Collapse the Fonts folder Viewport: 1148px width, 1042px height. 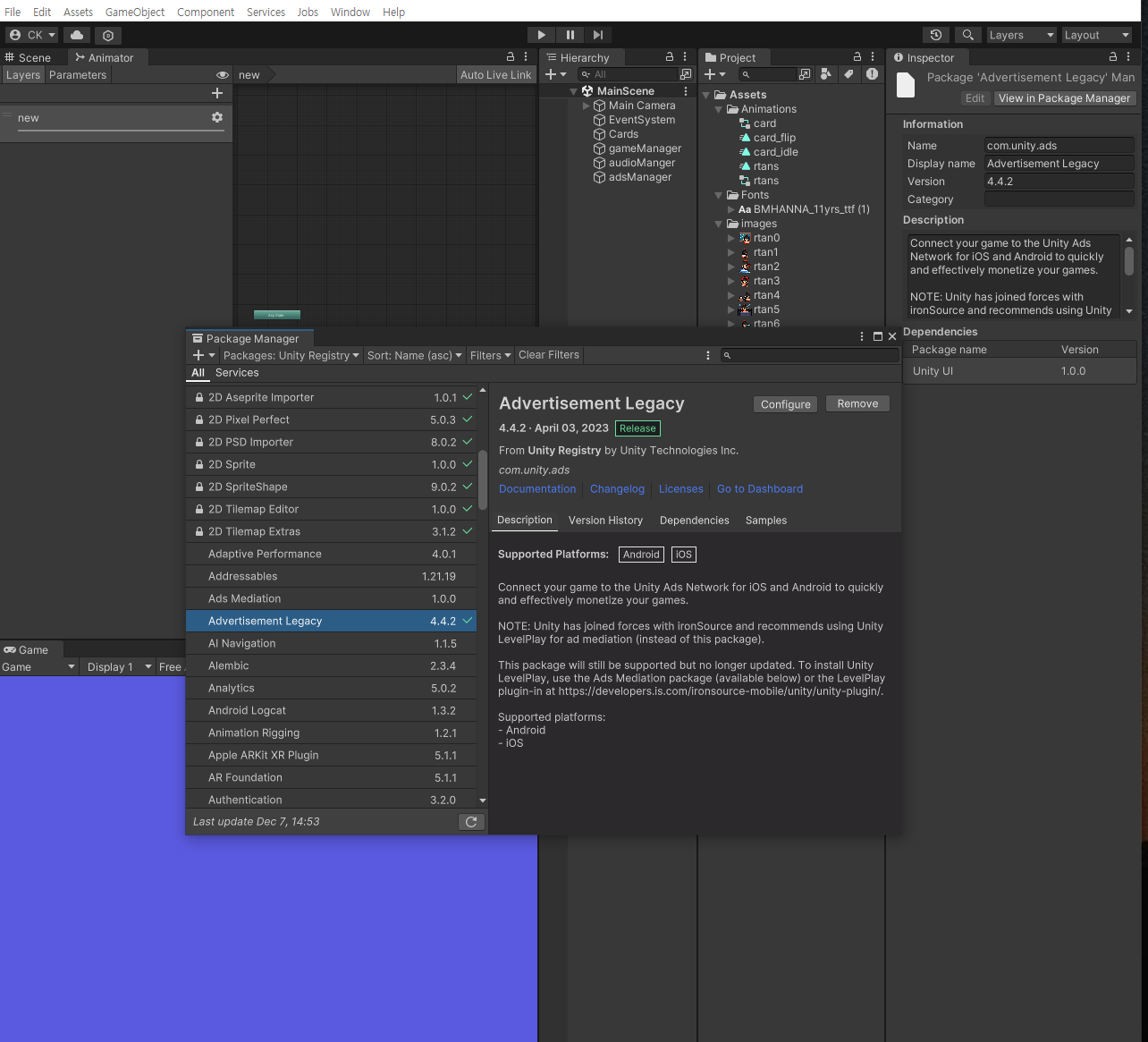pyautogui.click(x=719, y=195)
